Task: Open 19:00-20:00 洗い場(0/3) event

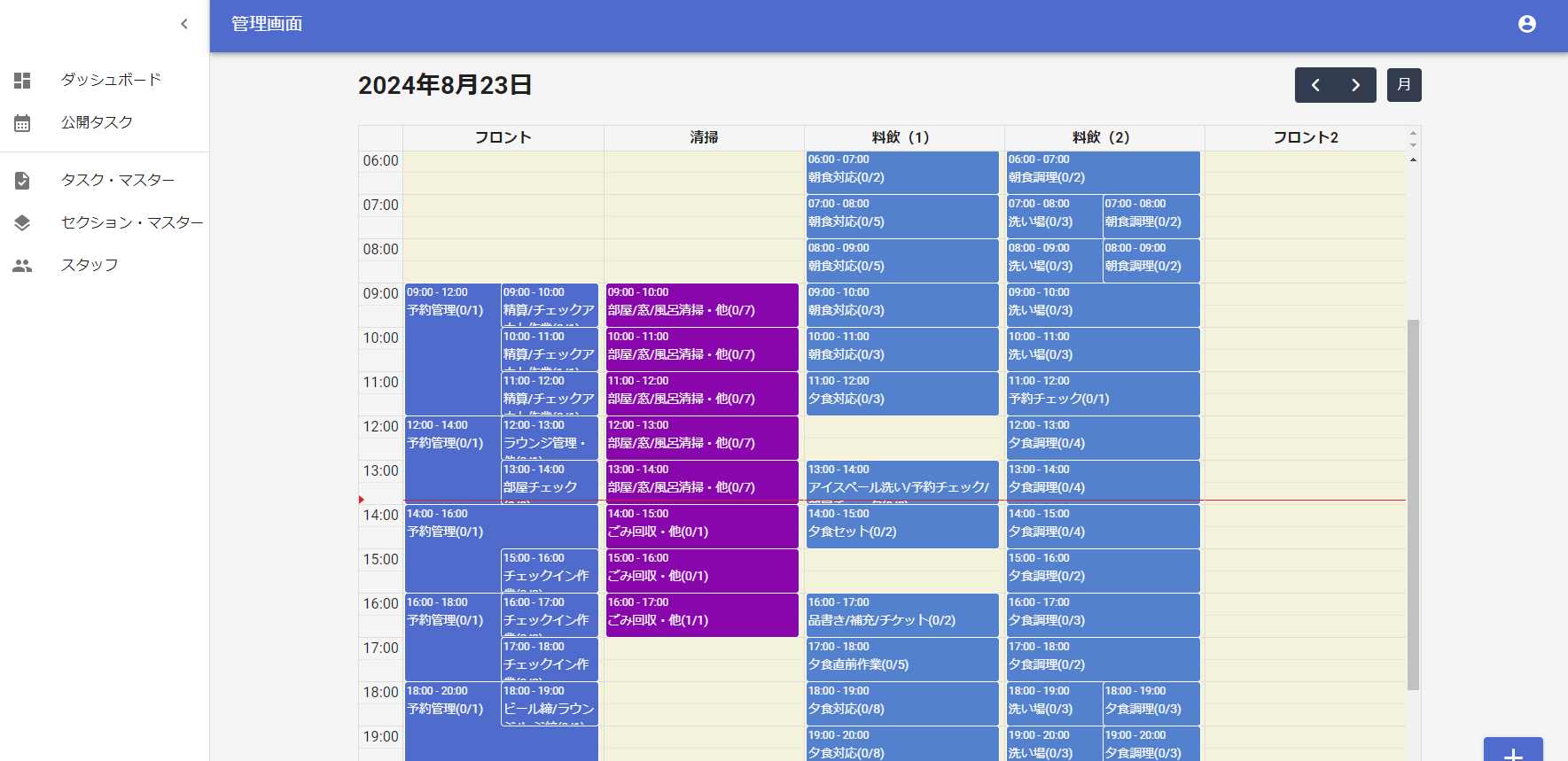Action: pyautogui.click(x=1054, y=744)
